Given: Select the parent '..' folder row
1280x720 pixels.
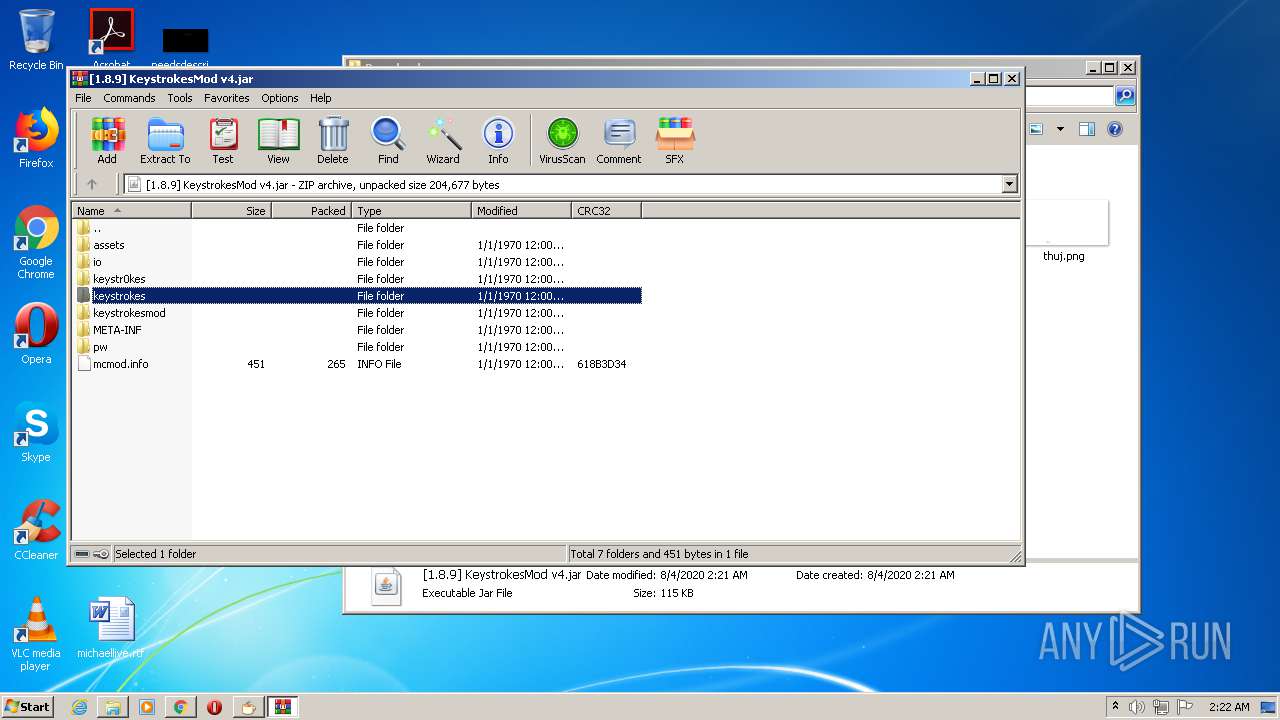Looking at the screenshot, I should 358,228.
